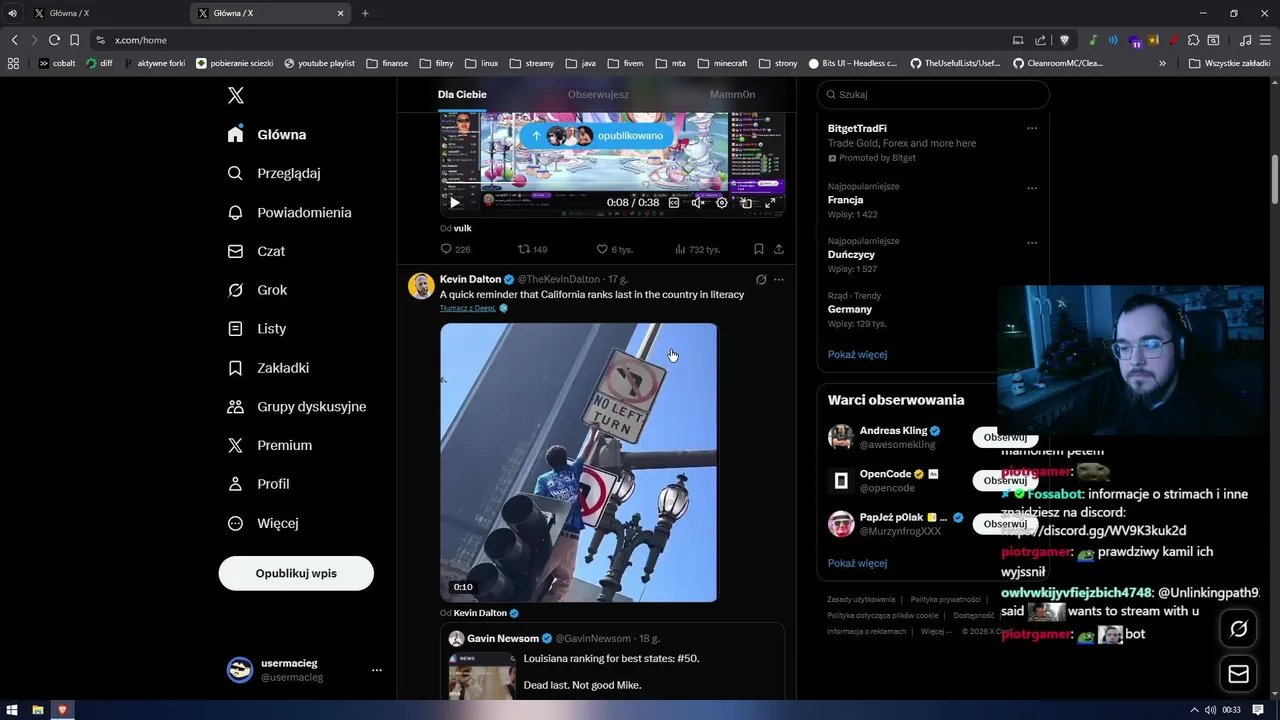Open video settings gear on vulk video
1280x720 pixels.
click(722, 202)
